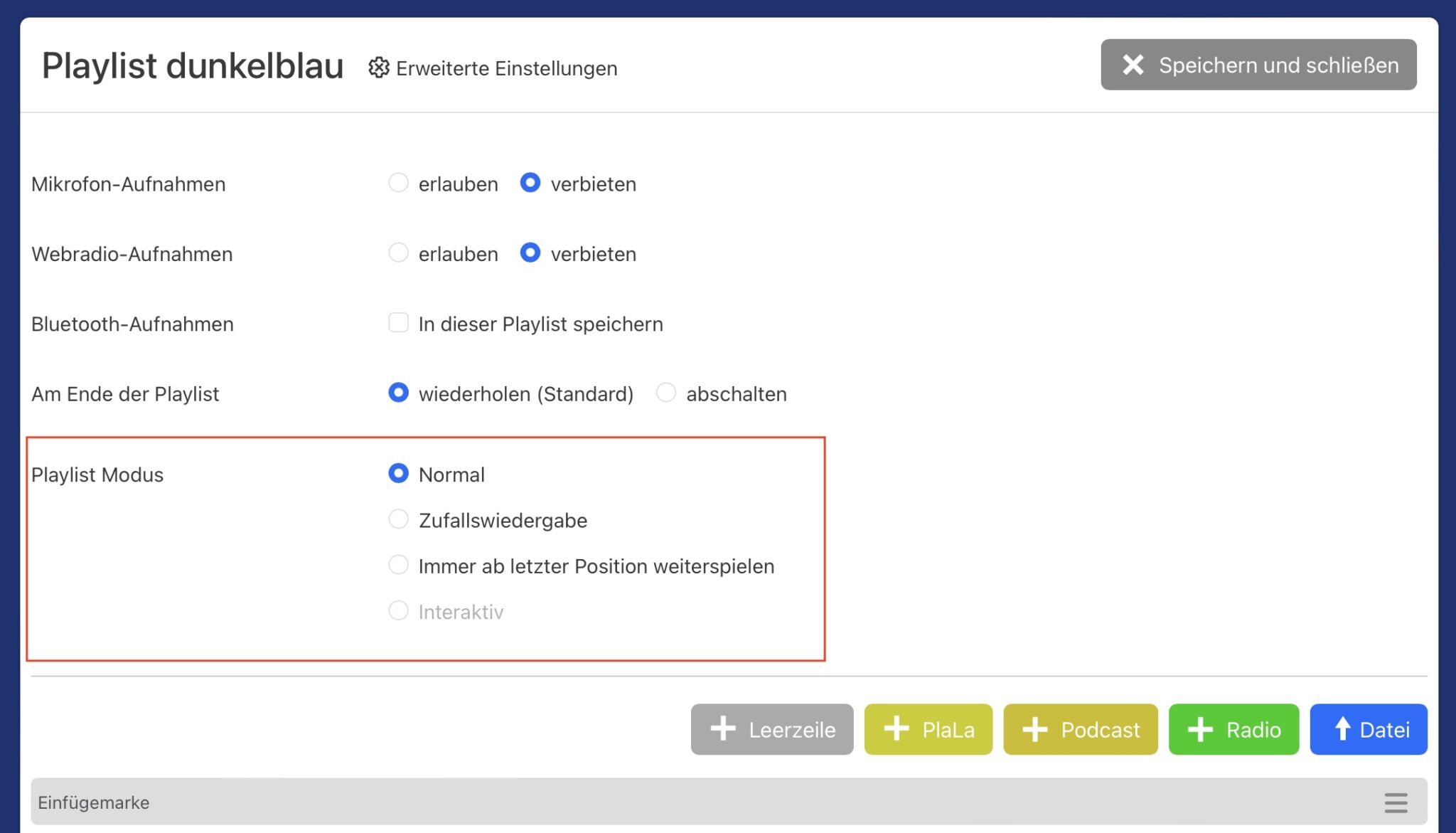The image size is (1456, 833).
Task: Choose abschalten at end of playlist
Action: click(x=666, y=393)
